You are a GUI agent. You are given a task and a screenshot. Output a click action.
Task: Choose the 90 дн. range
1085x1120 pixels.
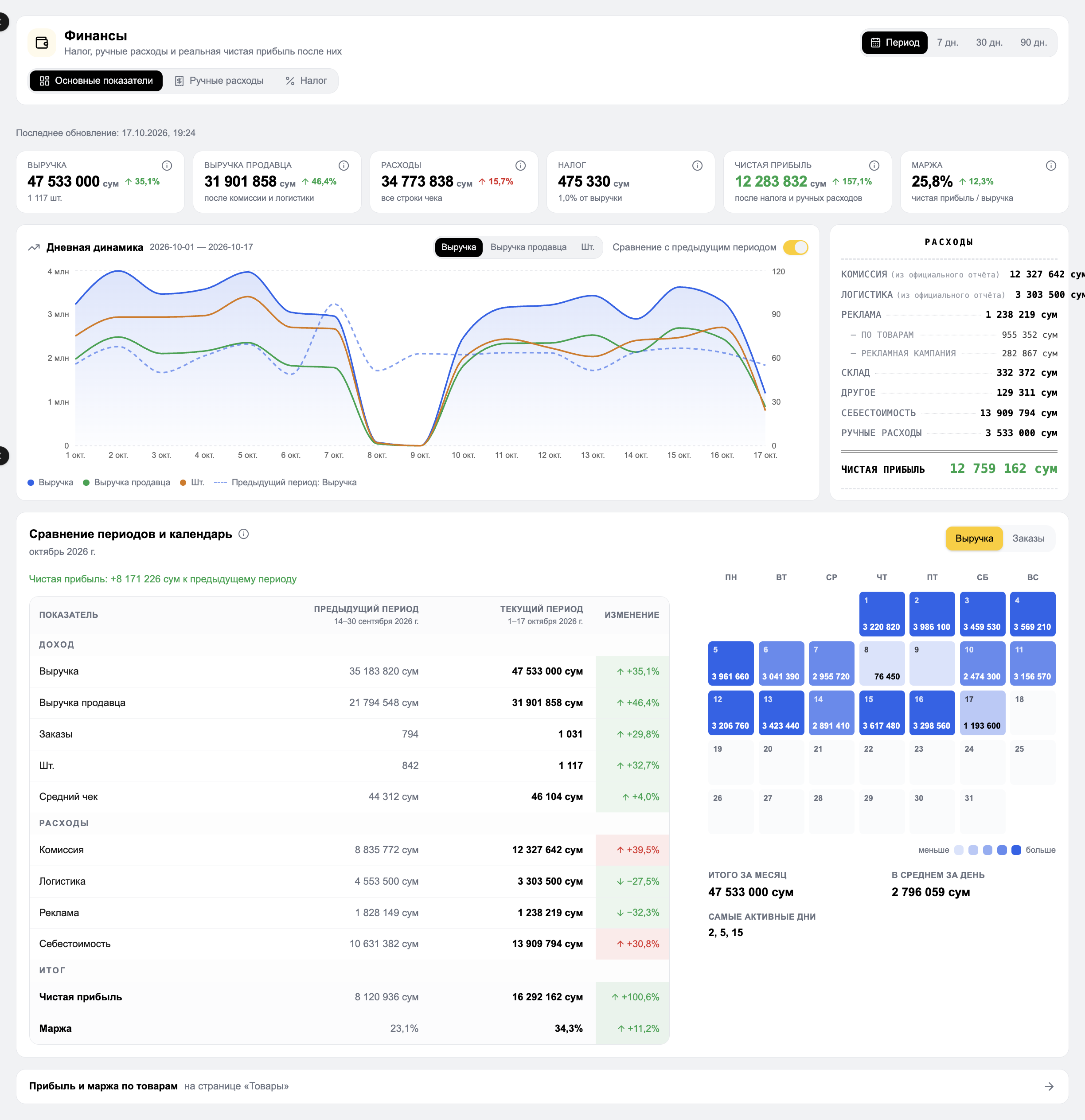tap(1034, 43)
